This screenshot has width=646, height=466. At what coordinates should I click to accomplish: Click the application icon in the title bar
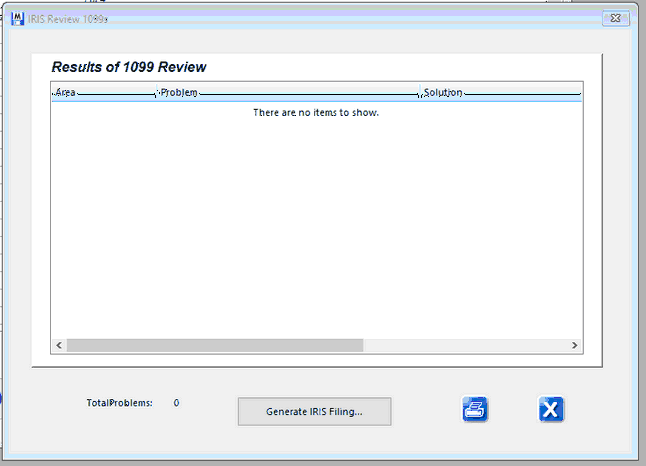click(16, 18)
